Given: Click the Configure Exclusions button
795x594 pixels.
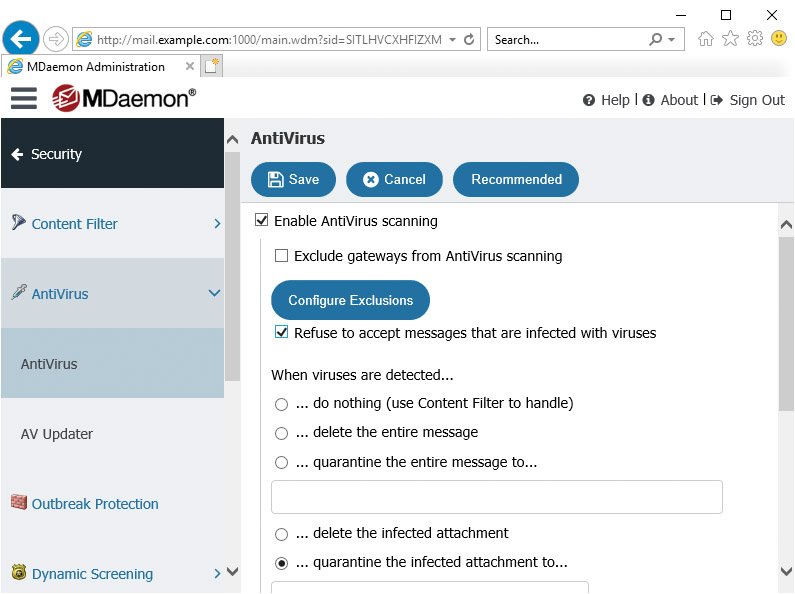Looking at the screenshot, I should click(x=350, y=300).
